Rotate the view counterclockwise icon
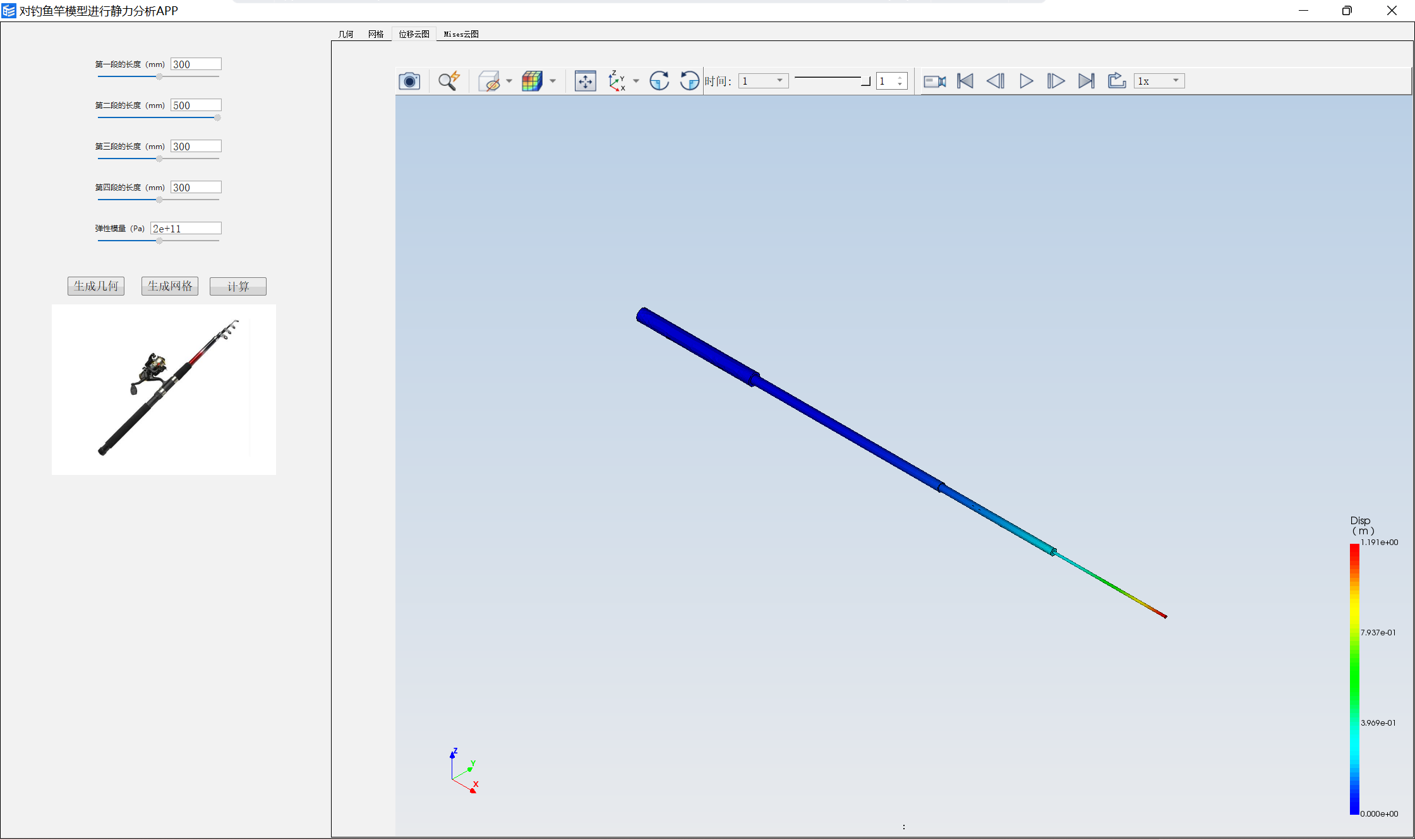 pyautogui.click(x=689, y=81)
